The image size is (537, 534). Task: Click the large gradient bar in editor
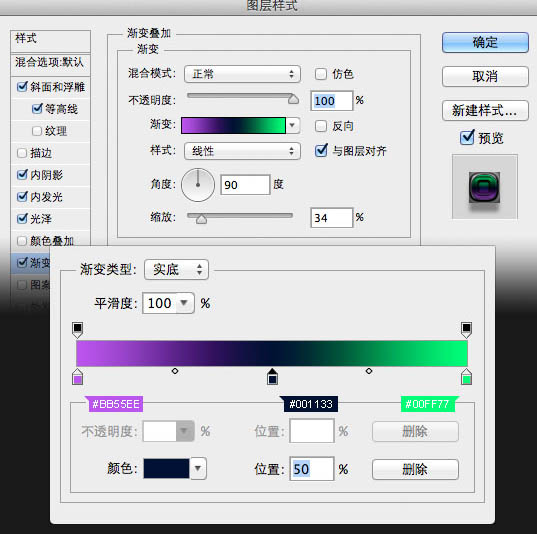(272, 353)
